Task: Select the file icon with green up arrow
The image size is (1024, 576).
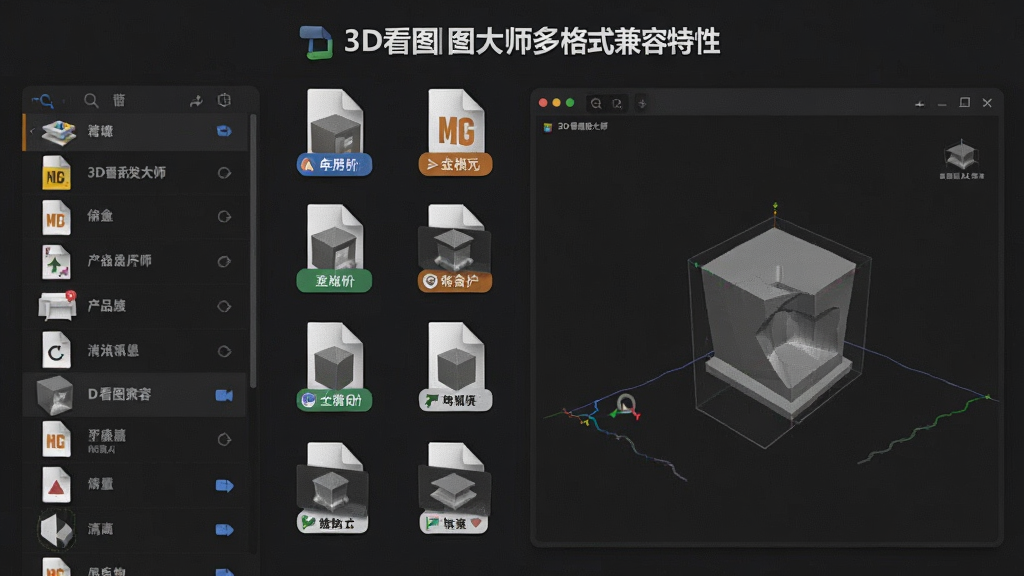Action: pyautogui.click(x=56, y=262)
